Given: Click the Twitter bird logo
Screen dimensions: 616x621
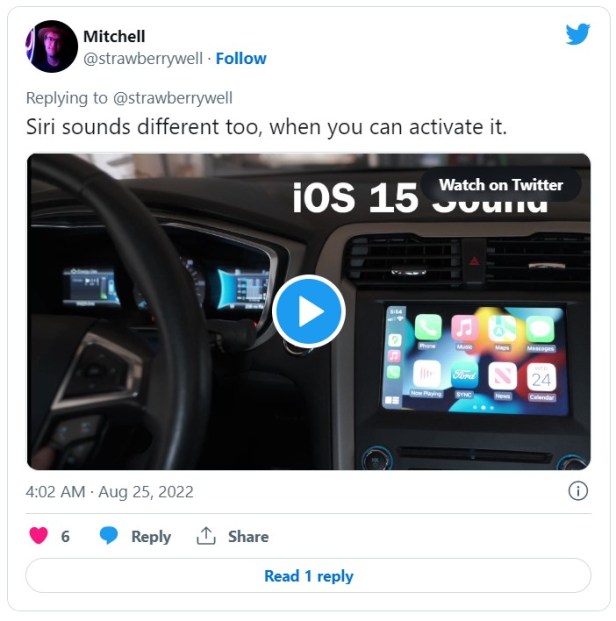Looking at the screenshot, I should [x=578, y=34].
